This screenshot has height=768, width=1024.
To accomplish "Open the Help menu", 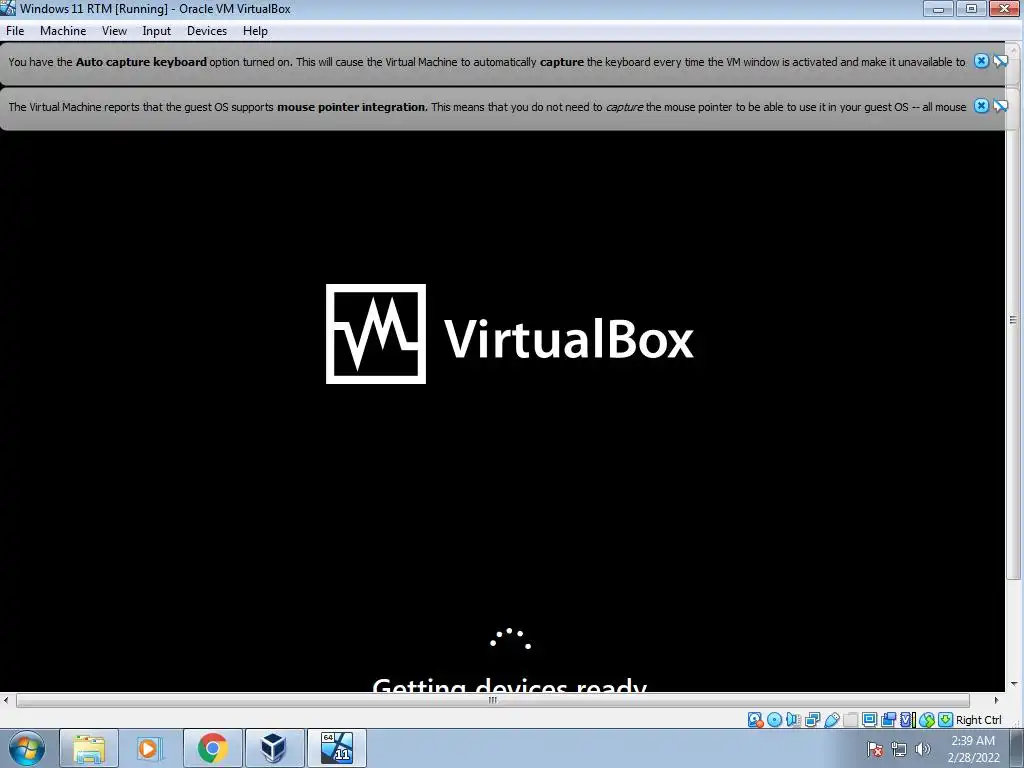I will tap(255, 31).
